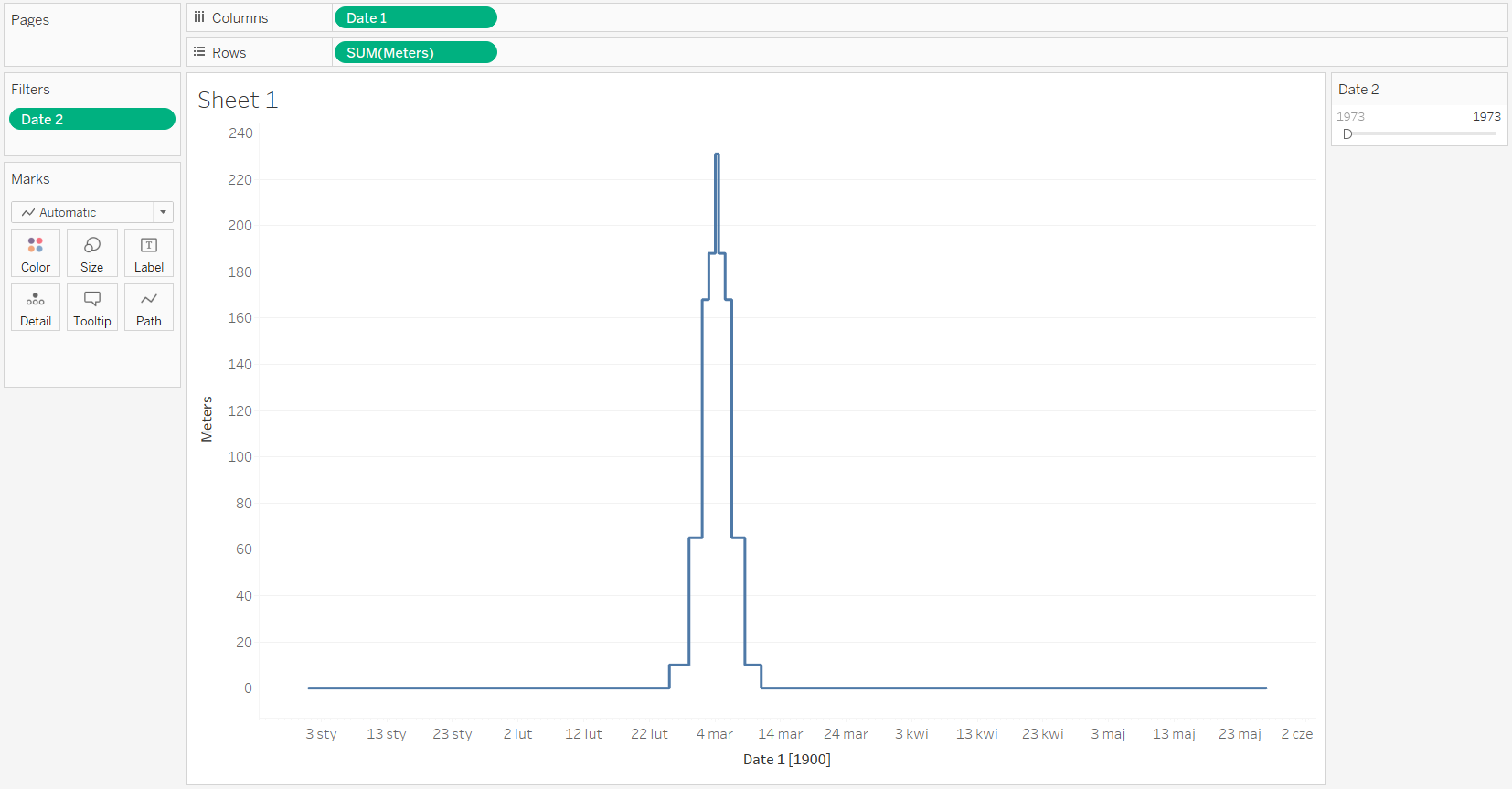Select the Date 1 pill in Columns
Viewport: 1512px width, 789px height.
pyautogui.click(x=415, y=17)
